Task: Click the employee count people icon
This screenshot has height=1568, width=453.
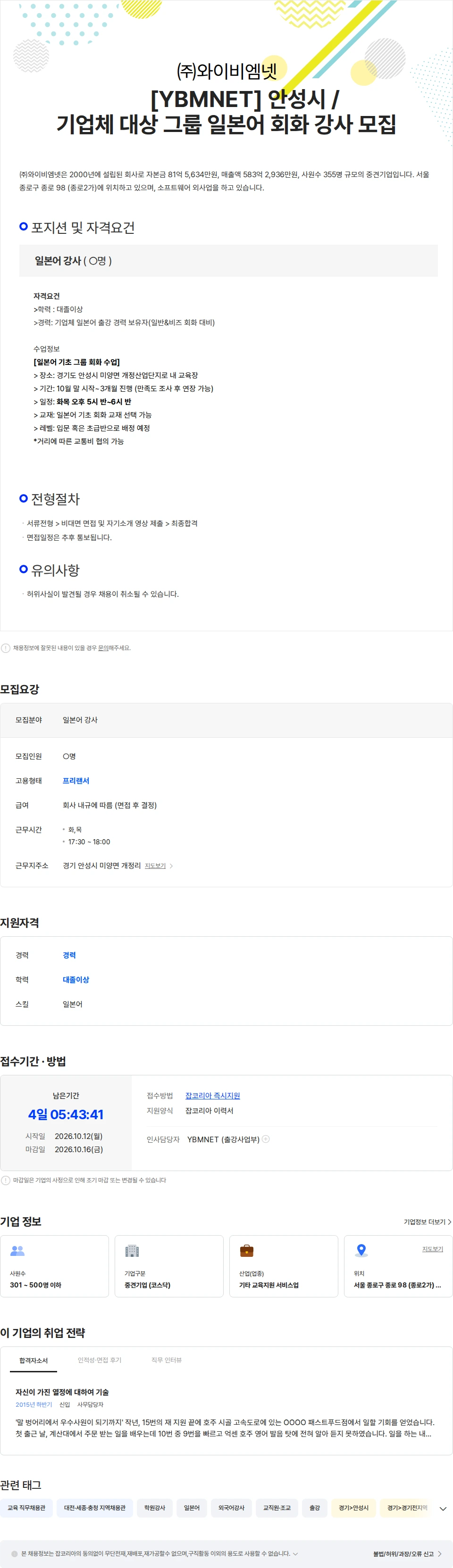Action: (x=17, y=1251)
